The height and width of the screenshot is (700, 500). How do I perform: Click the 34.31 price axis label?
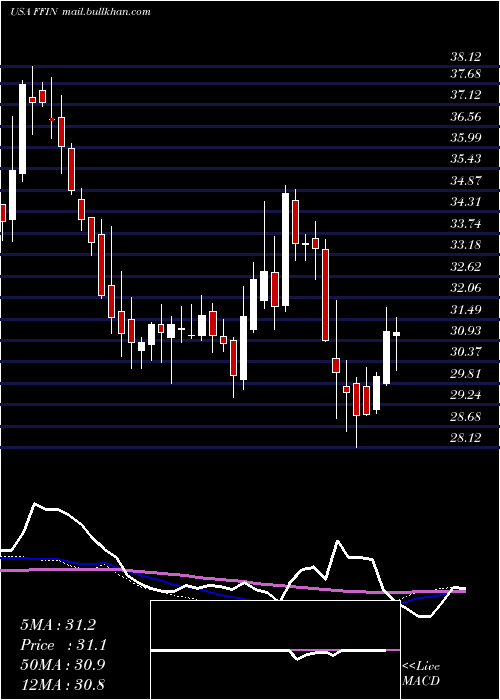pos(466,202)
